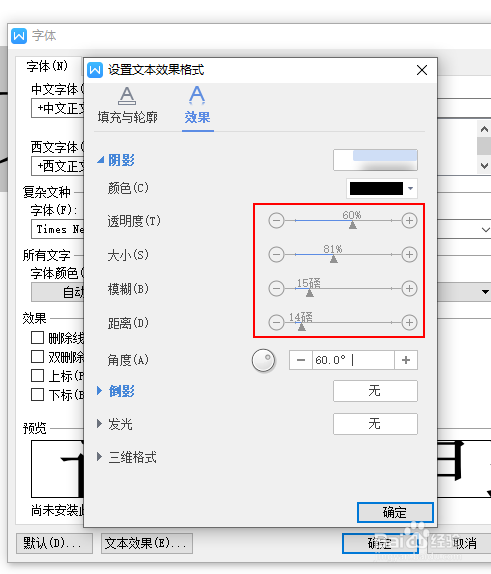Click the 透明度 60% slider handle
Screen dimensions: 491x574
353,225
